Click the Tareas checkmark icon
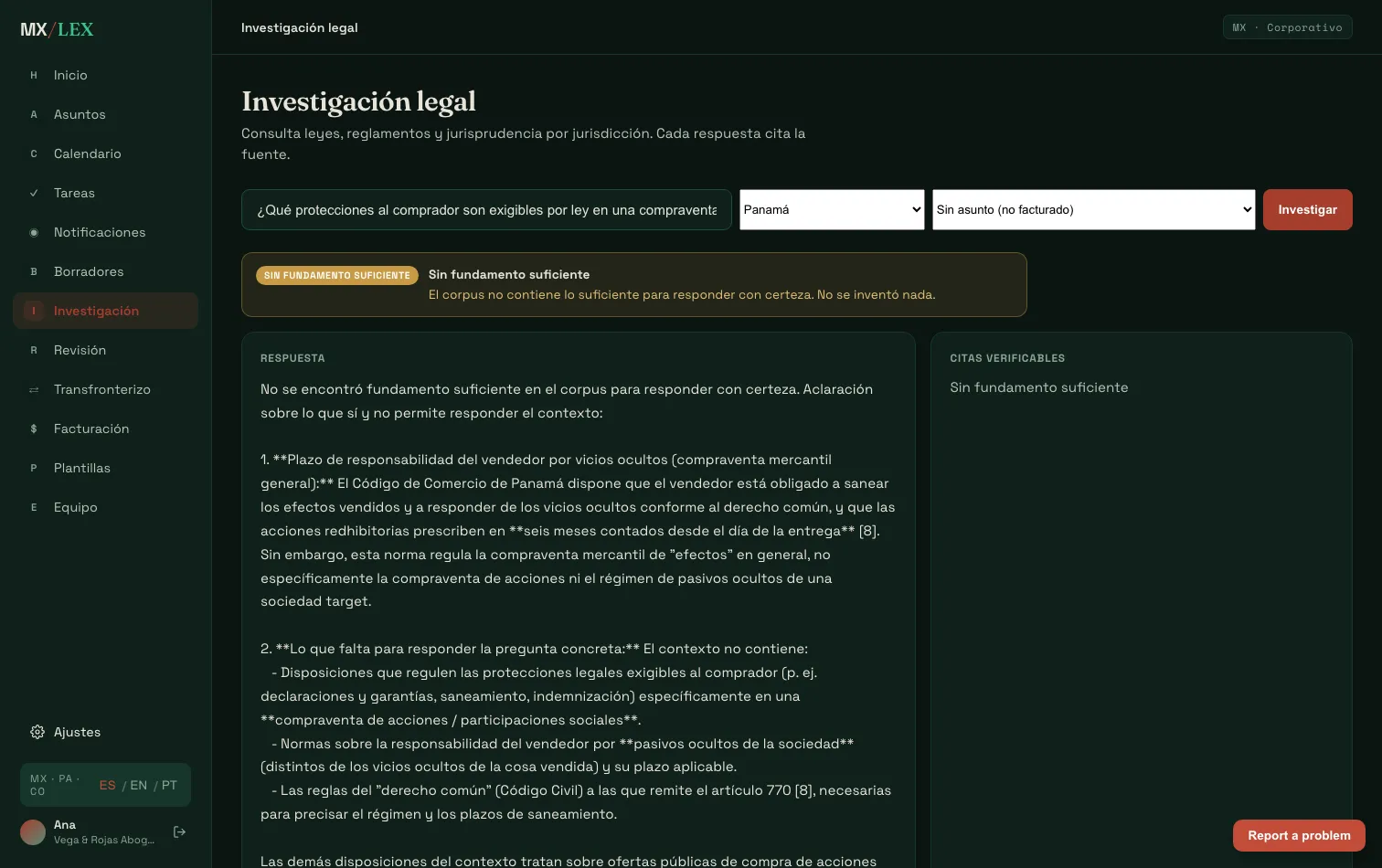1382x868 pixels. click(x=34, y=193)
